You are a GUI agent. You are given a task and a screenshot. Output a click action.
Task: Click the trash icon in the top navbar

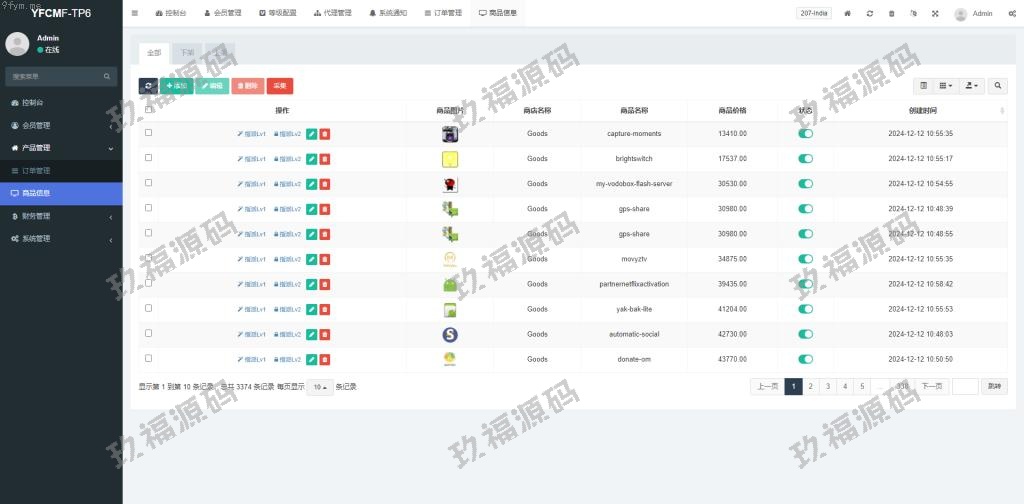point(891,14)
